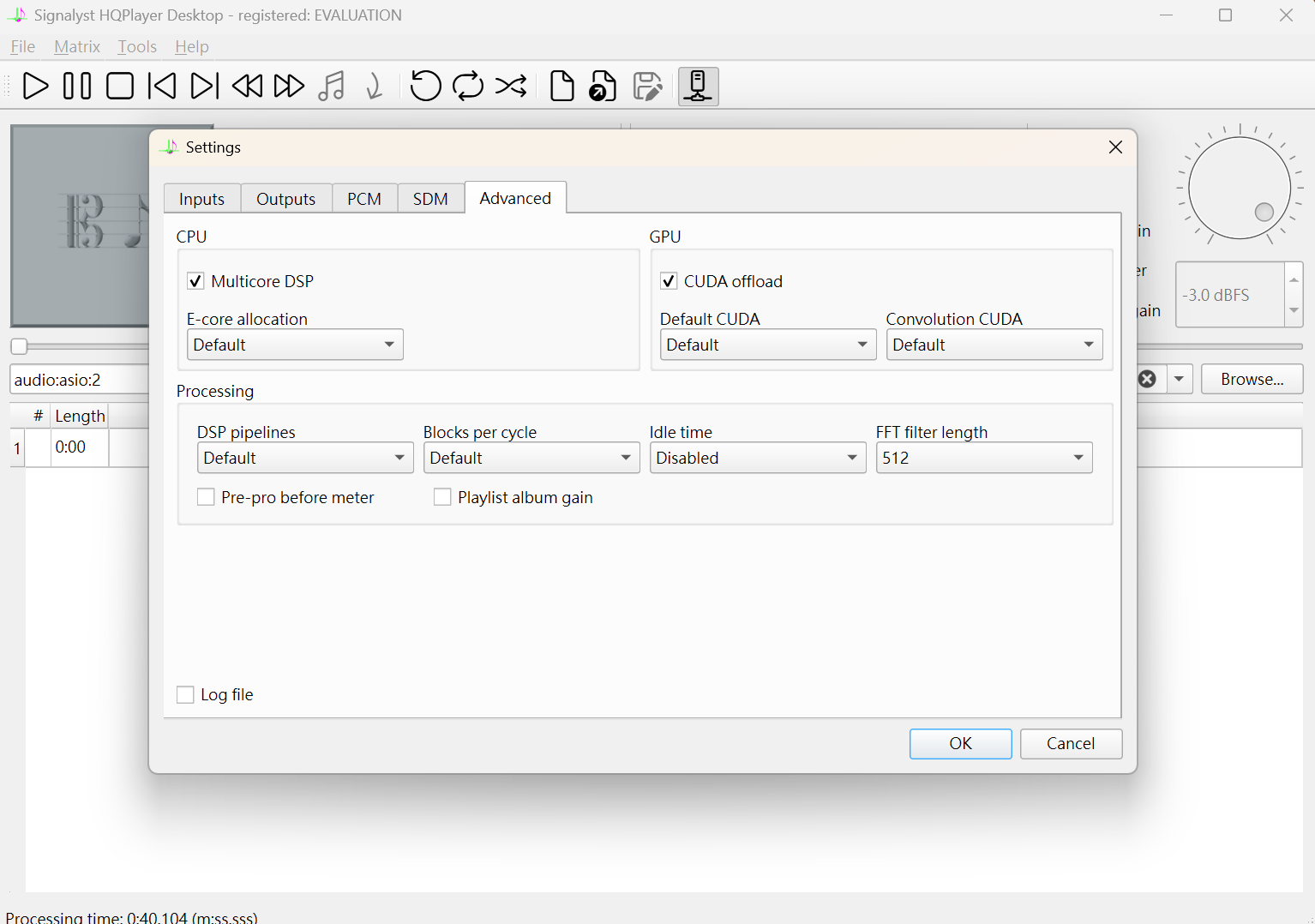Image resolution: width=1315 pixels, height=924 pixels.
Task: Select the 0:00 length cell in the playlist
Action: (x=80, y=447)
